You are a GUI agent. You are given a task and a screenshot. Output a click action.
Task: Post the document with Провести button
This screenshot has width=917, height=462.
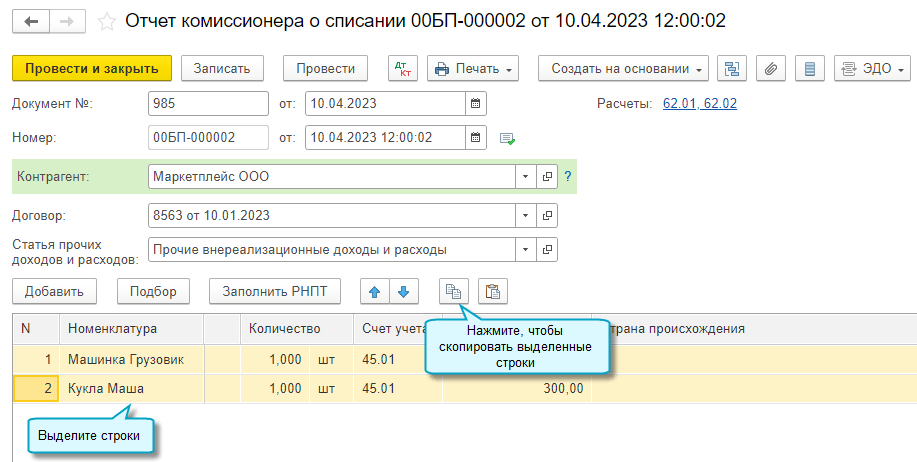pyautogui.click(x=326, y=68)
